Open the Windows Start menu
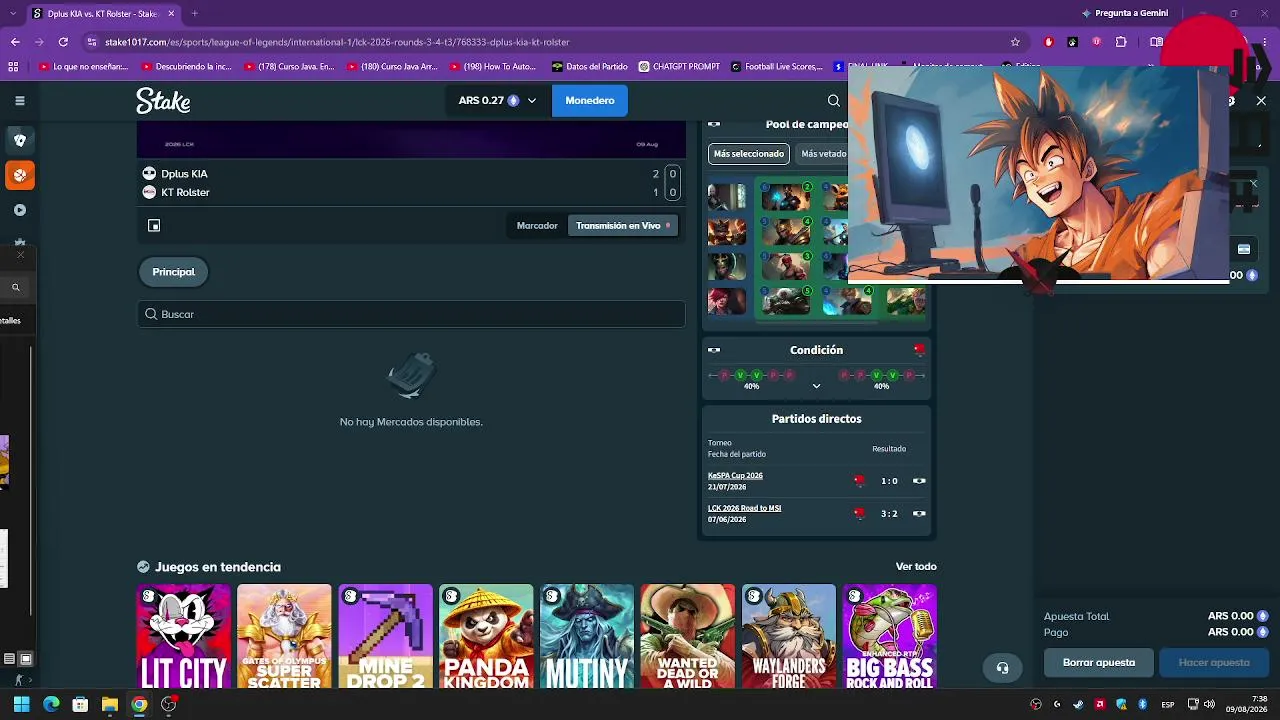1280x720 pixels. (x=21, y=704)
